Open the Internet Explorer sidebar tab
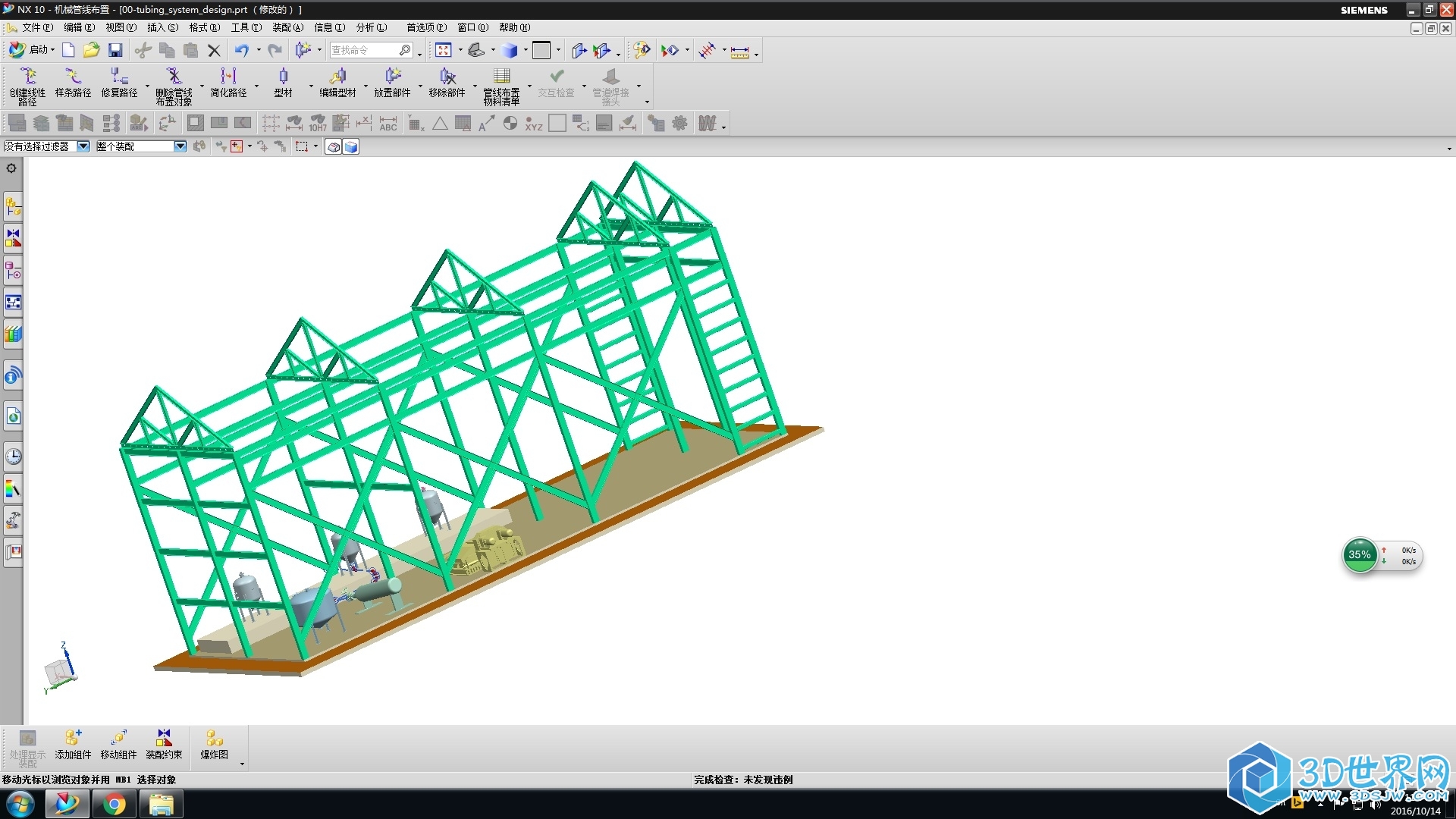The height and width of the screenshot is (819, 1456). (x=13, y=416)
